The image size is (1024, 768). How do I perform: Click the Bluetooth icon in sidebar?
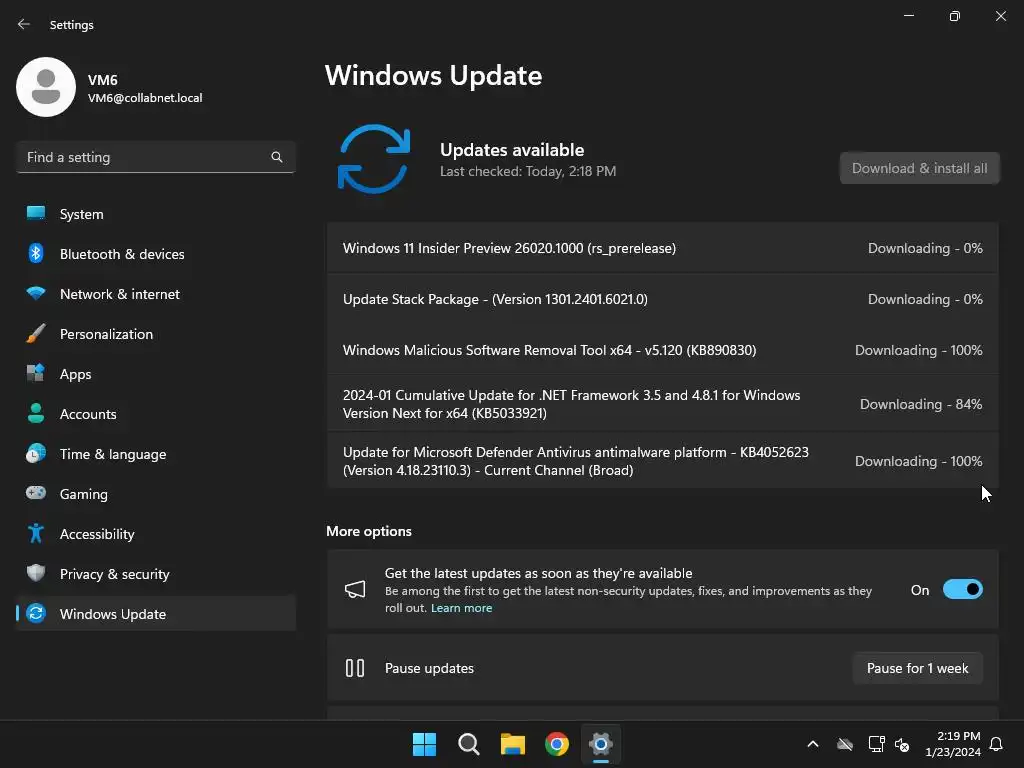(36, 253)
